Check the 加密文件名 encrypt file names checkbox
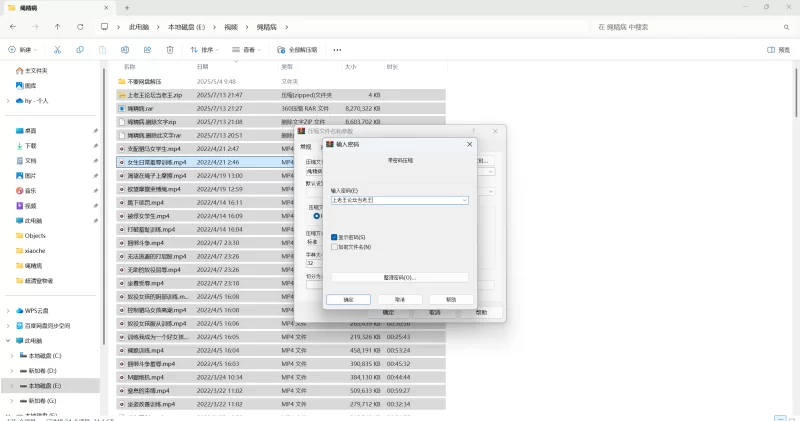This screenshot has width=800, height=421. click(334, 247)
